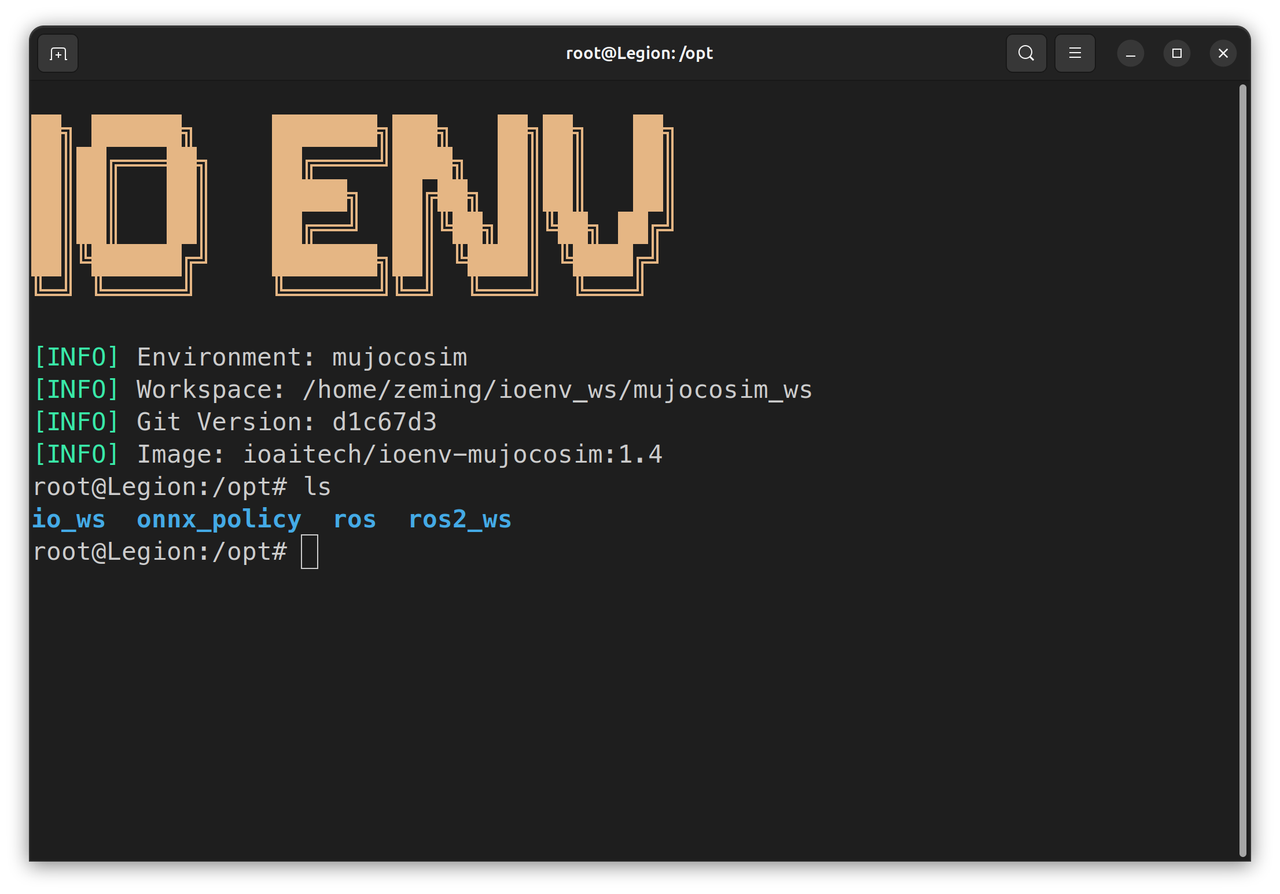This screenshot has height=894, width=1280.
Task: Place the cursor at the command prompt block
Action: [310, 552]
